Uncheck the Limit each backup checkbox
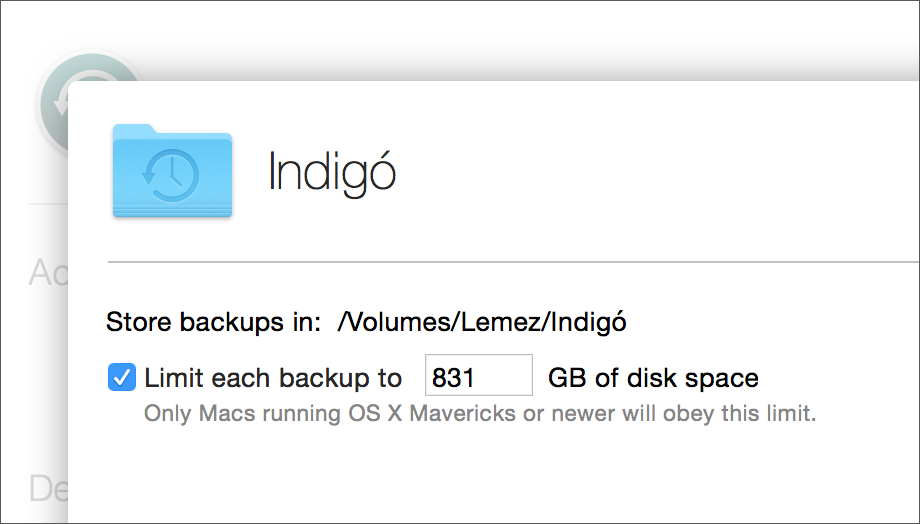The image size is (920, 524). pos(122,377)
